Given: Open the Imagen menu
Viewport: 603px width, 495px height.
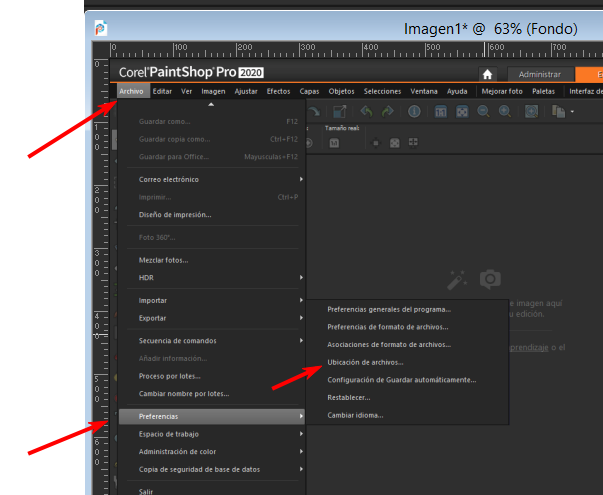Looking at the screenshot, I should click(213, 91).
